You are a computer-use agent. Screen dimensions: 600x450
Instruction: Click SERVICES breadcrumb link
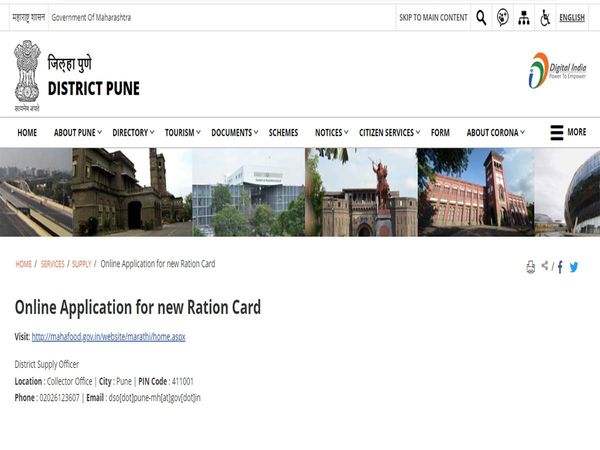coord(52,264)
